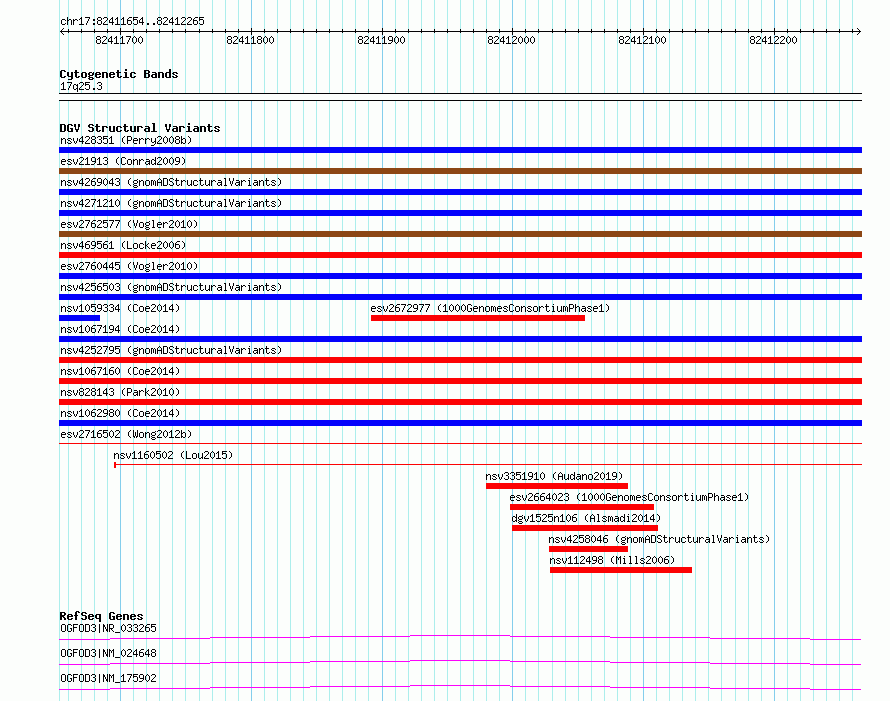Click the brown bar under esv2762577
The width and height of the screenshot is (890, 701).
[x=460, y=234]
